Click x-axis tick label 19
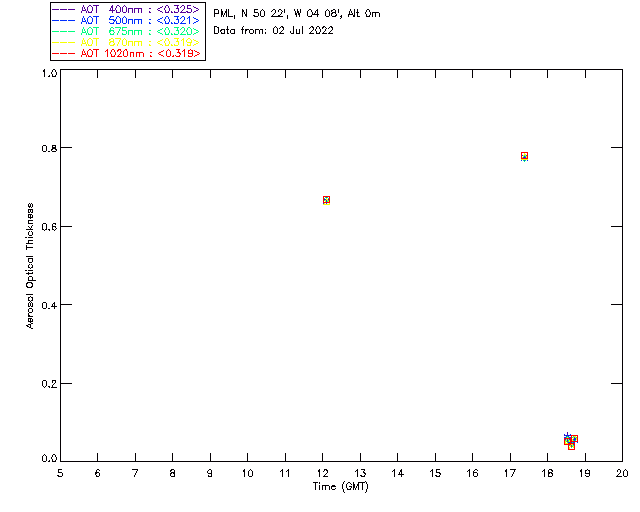640x512 pixels. click(x=585, y=473)
